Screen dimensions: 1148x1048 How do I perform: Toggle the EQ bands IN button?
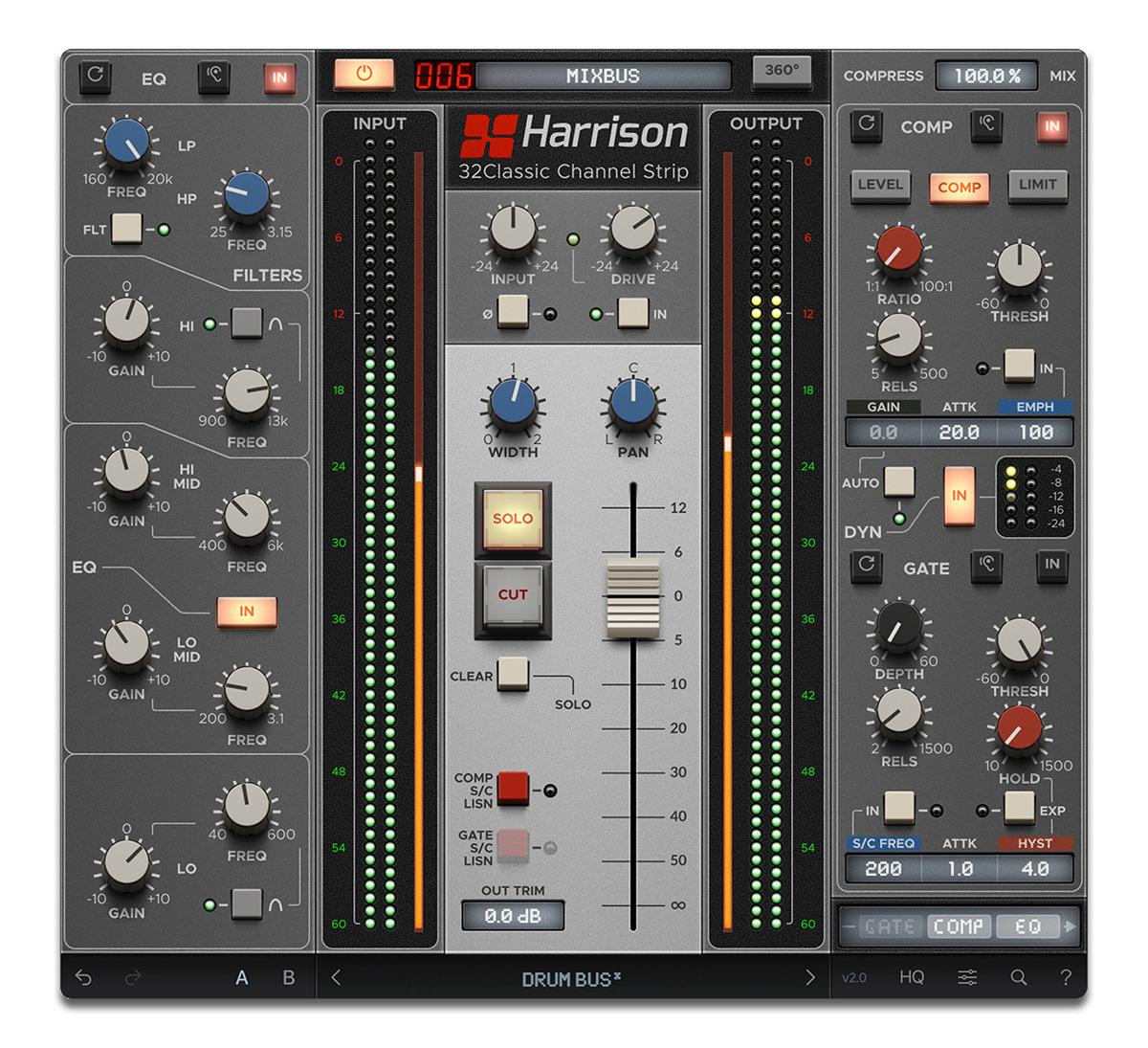[247, 611]
